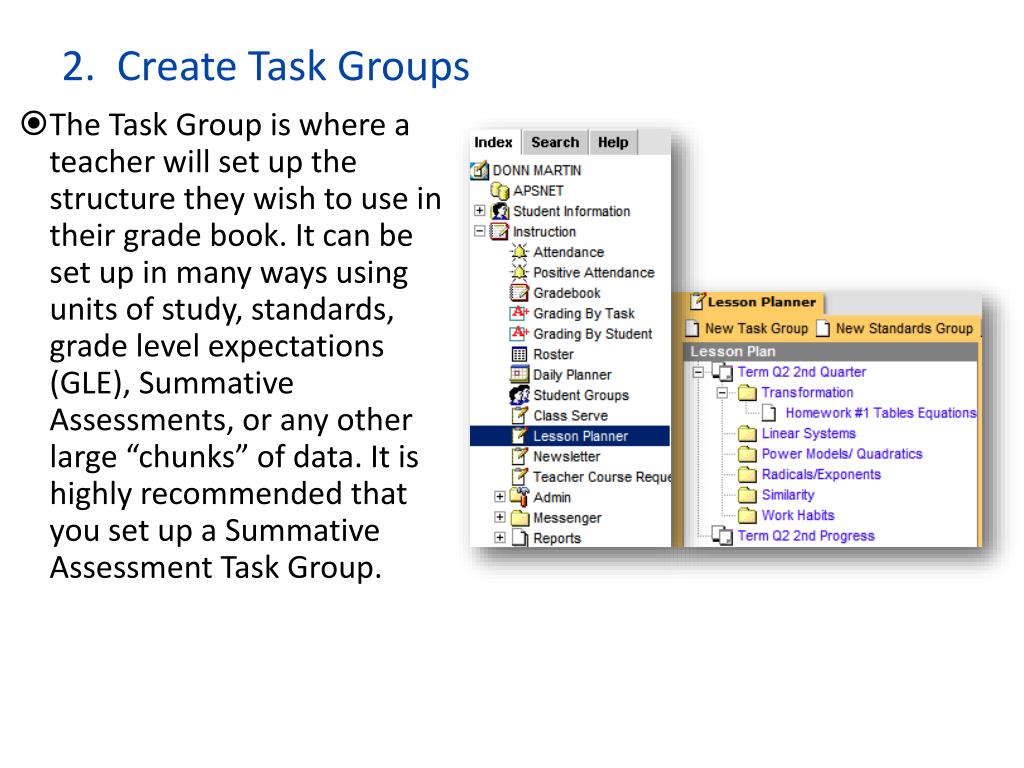1024x768 pixels.
Task: Click the Messenger folder icon
Action: [519, 518]
